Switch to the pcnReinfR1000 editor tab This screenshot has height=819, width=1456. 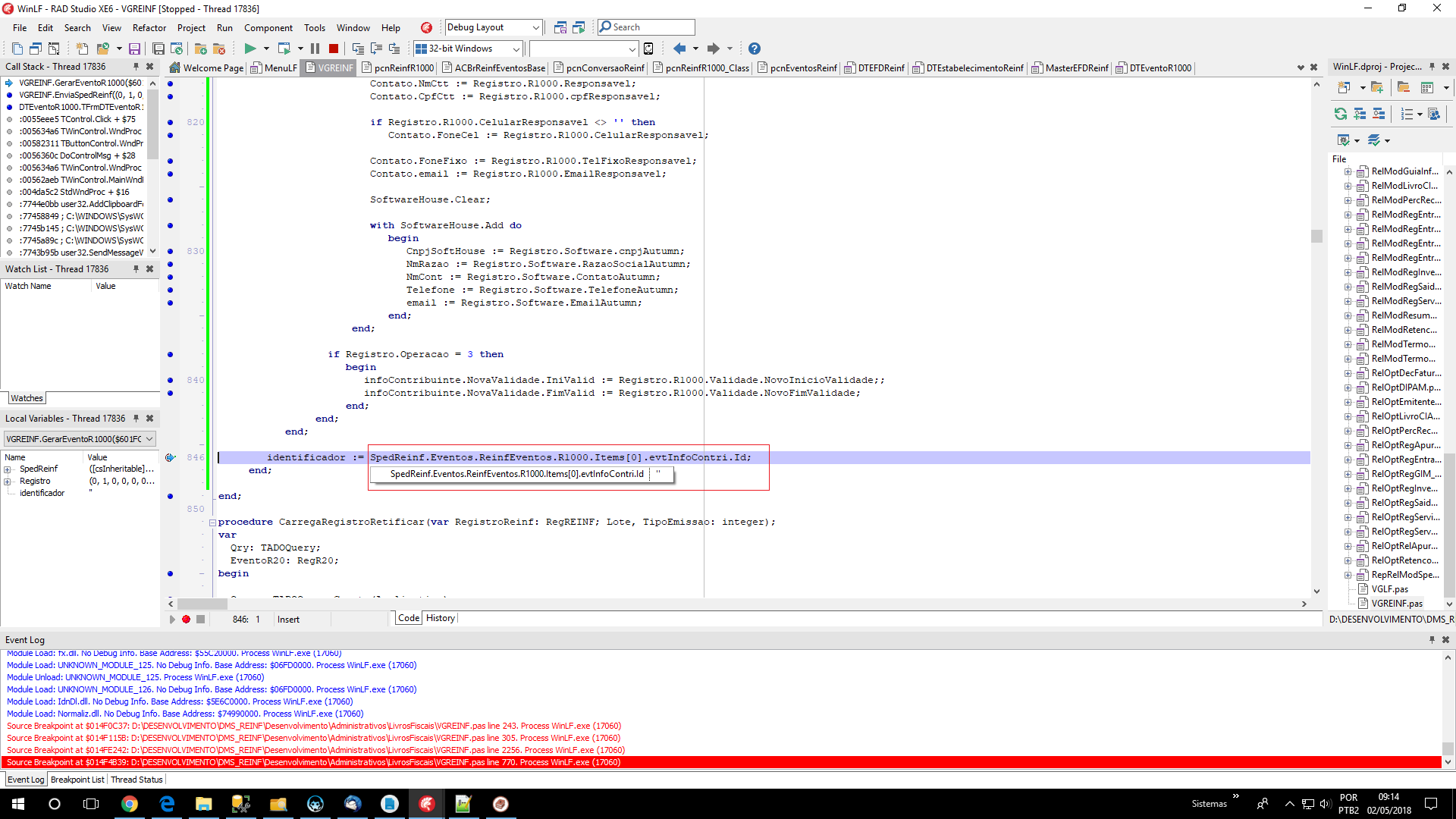[397, 68]
